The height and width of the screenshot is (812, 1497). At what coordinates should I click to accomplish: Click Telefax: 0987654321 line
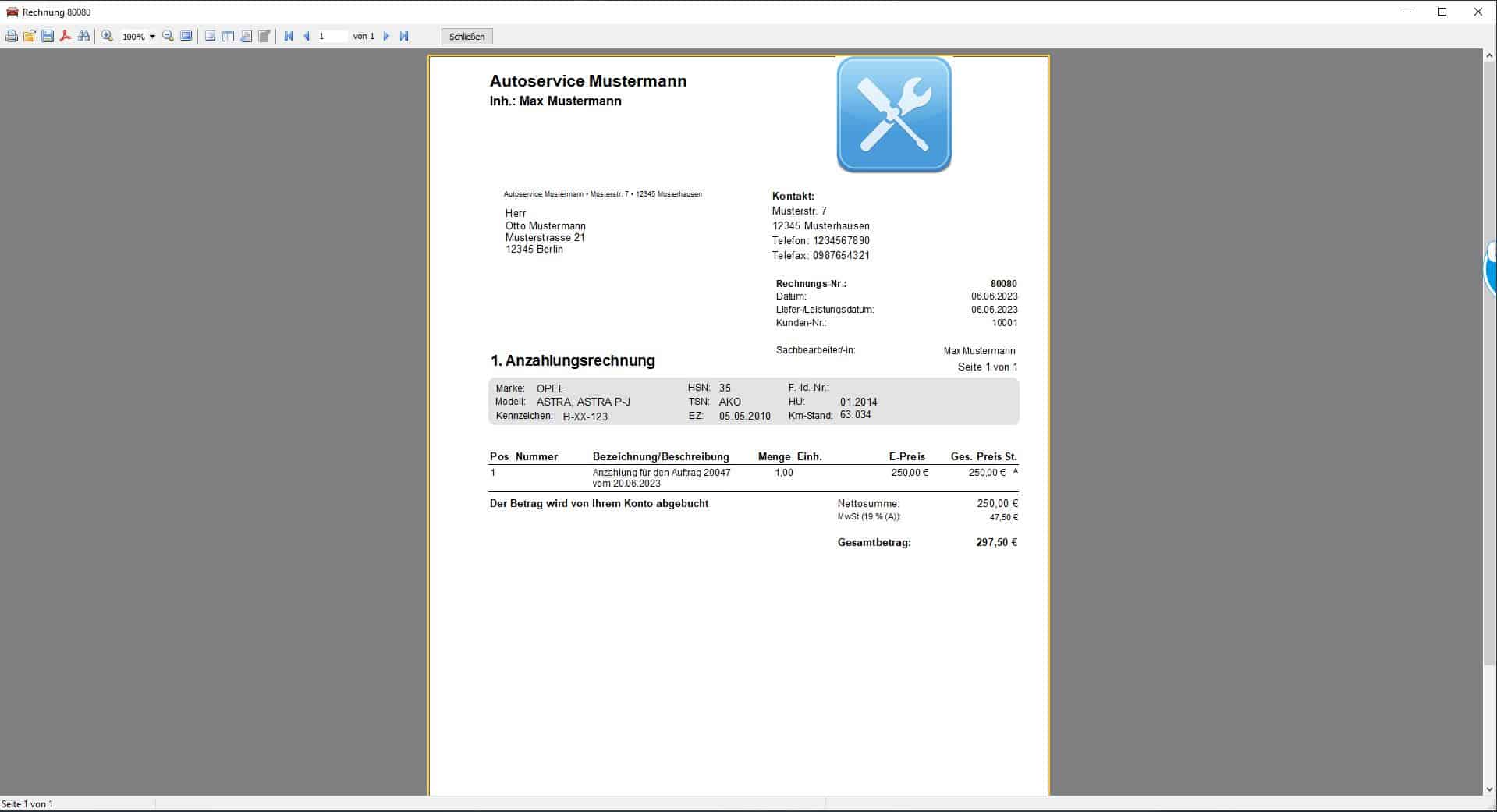pos(821,255)
